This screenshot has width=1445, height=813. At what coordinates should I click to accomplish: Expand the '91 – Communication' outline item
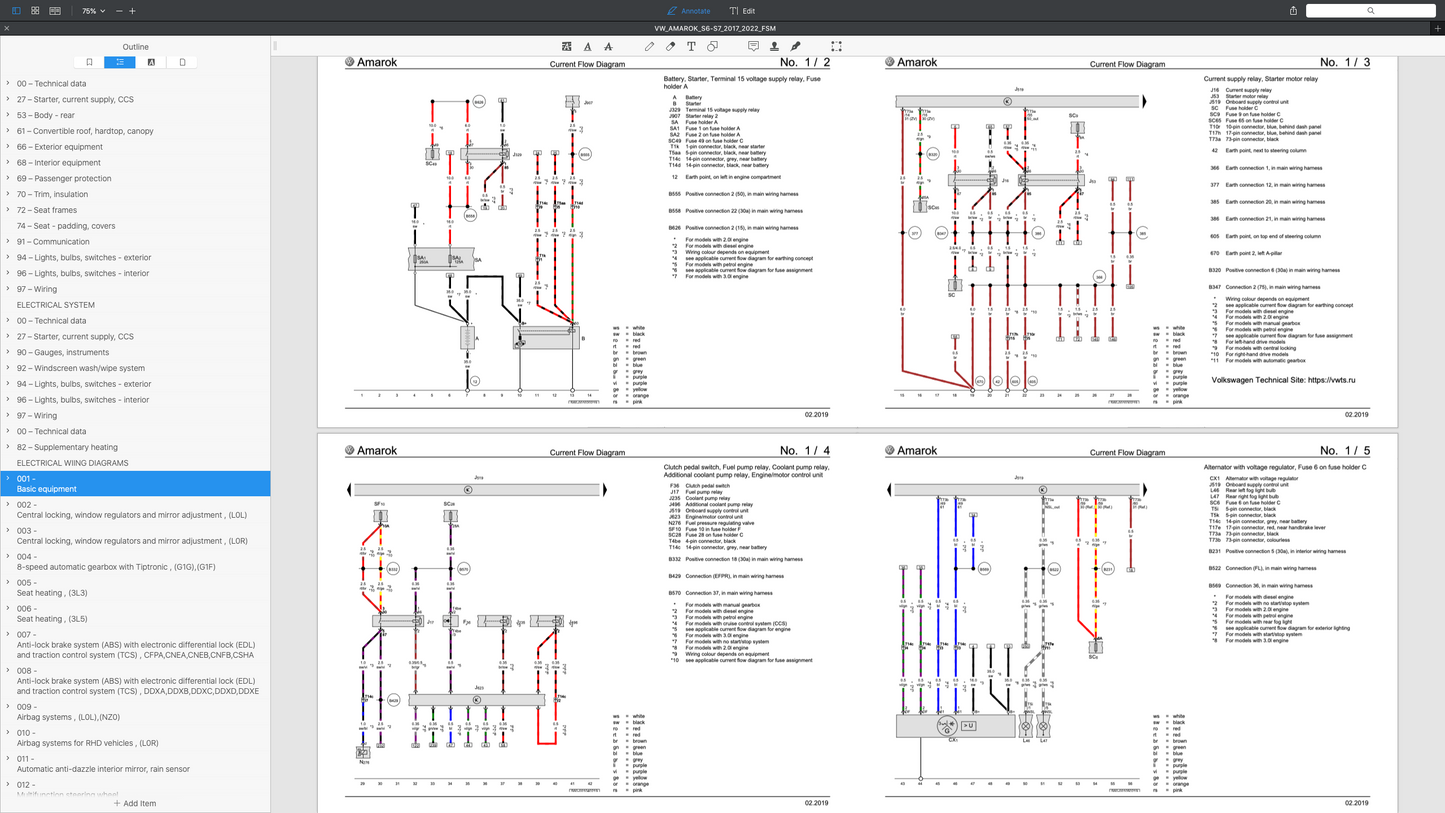pyautogui.click(x=8, y=241)
